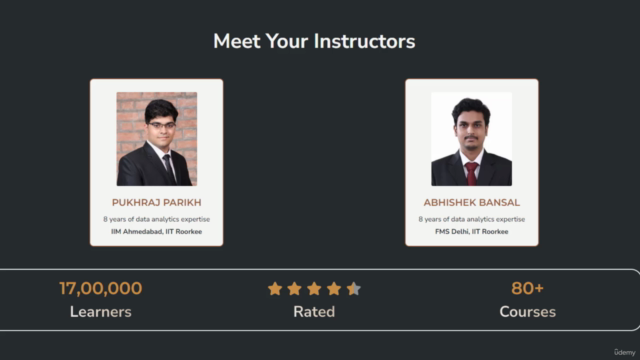
Task: Click the first rating star
Action: pyautogui.click(x=275, y=289)
